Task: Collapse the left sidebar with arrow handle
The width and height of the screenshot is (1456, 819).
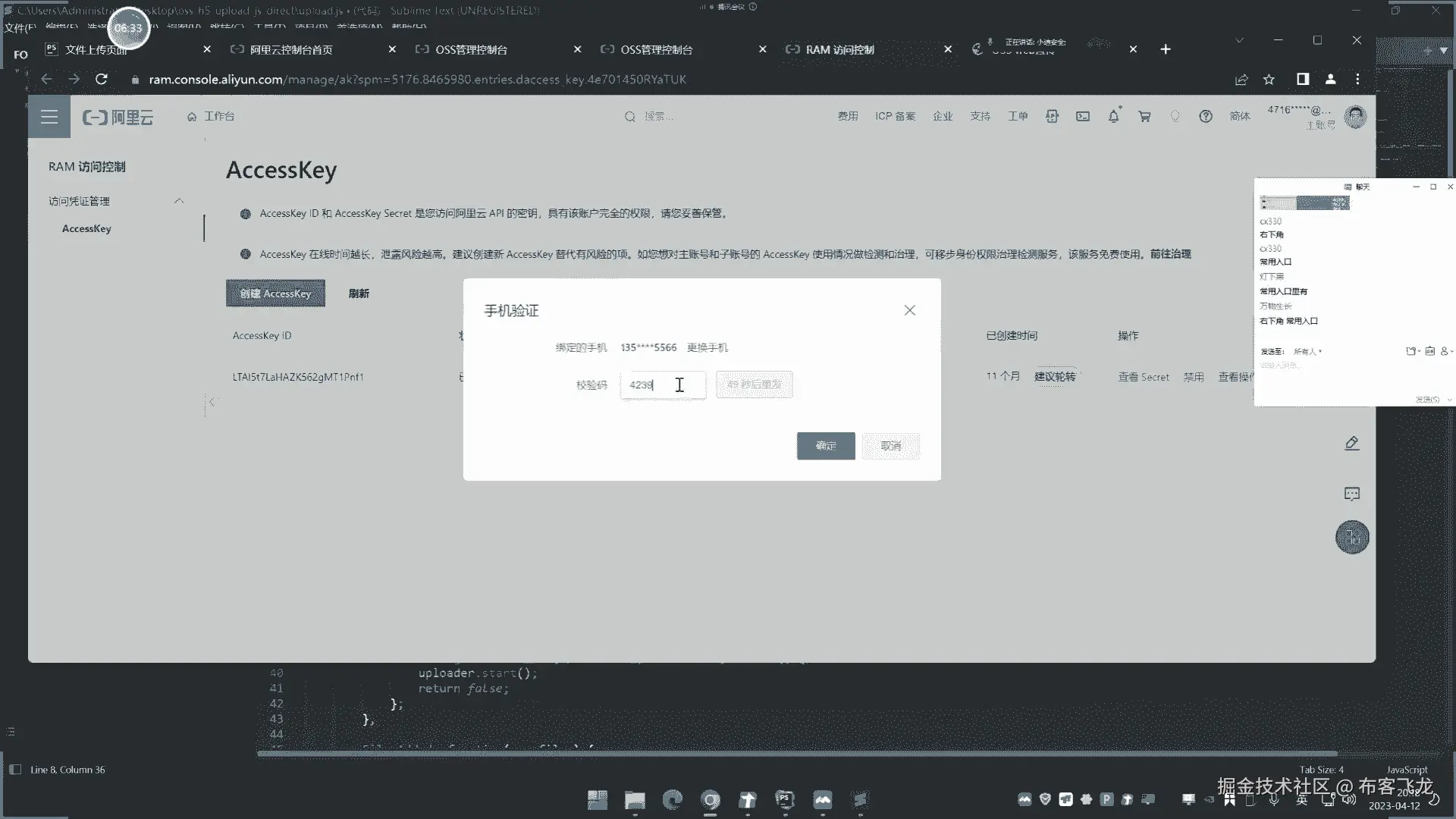Action: click(x=212, y=401)
